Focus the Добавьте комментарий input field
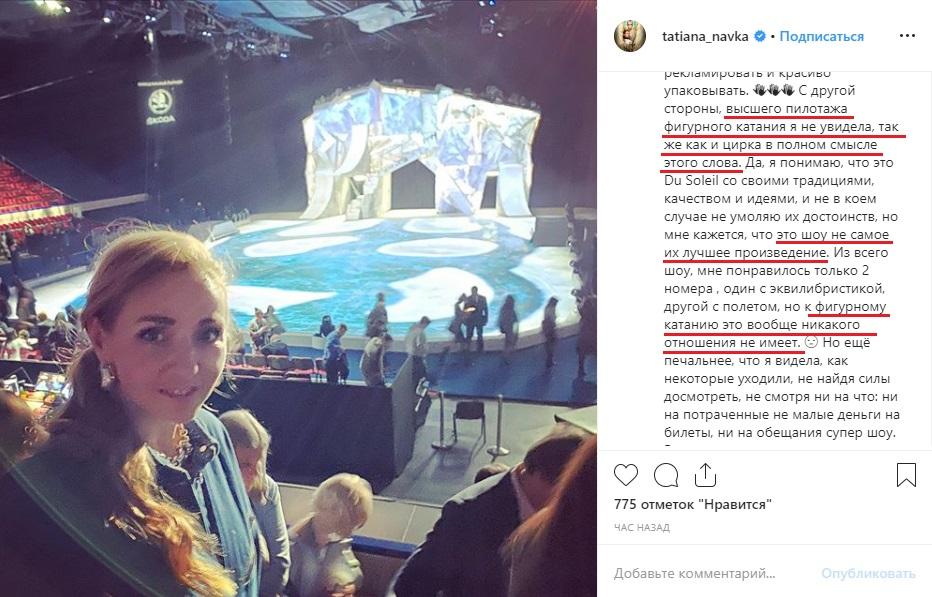Viewport: 932px width, 597px height. pyautogui.click(x=694, y=574)
